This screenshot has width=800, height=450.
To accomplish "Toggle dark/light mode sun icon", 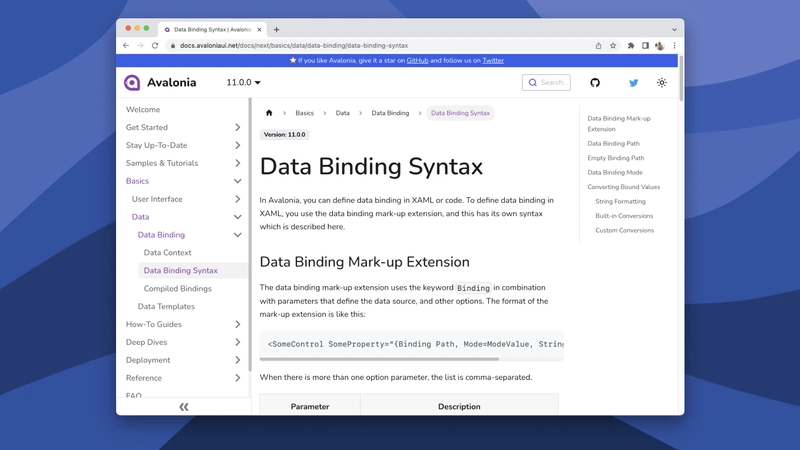I will [662, 83].
